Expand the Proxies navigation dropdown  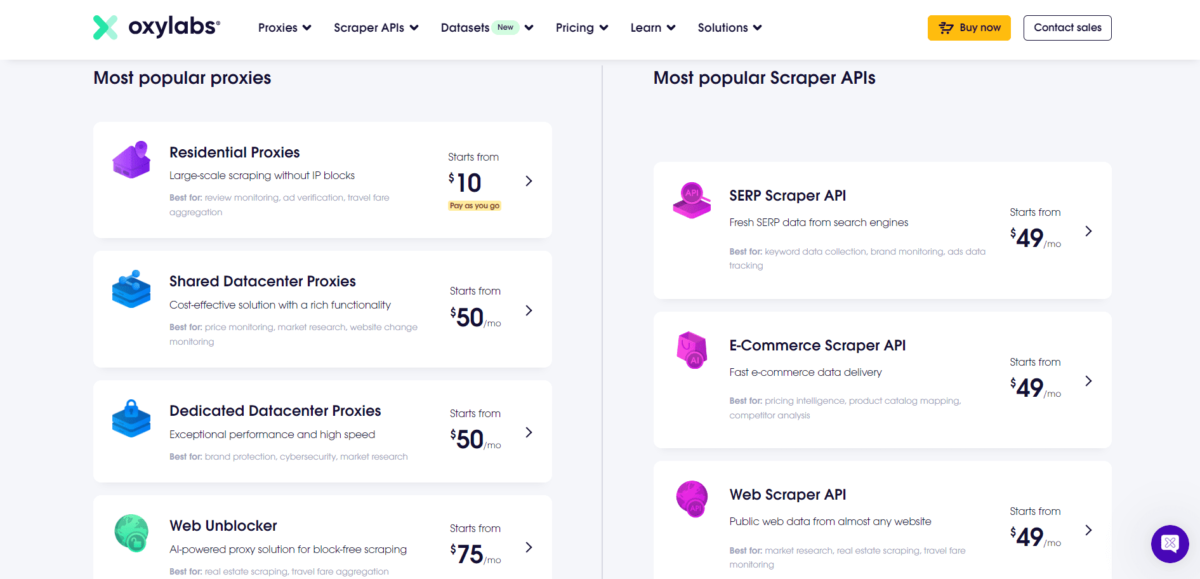coord(284,27)
